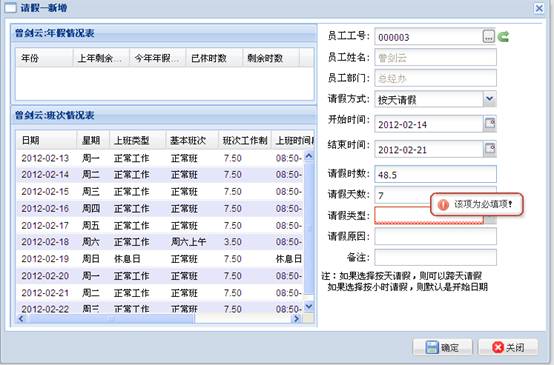This screenshot has height=365, width=554.
Task: Click the employee department field
Action: click(435, 78)
